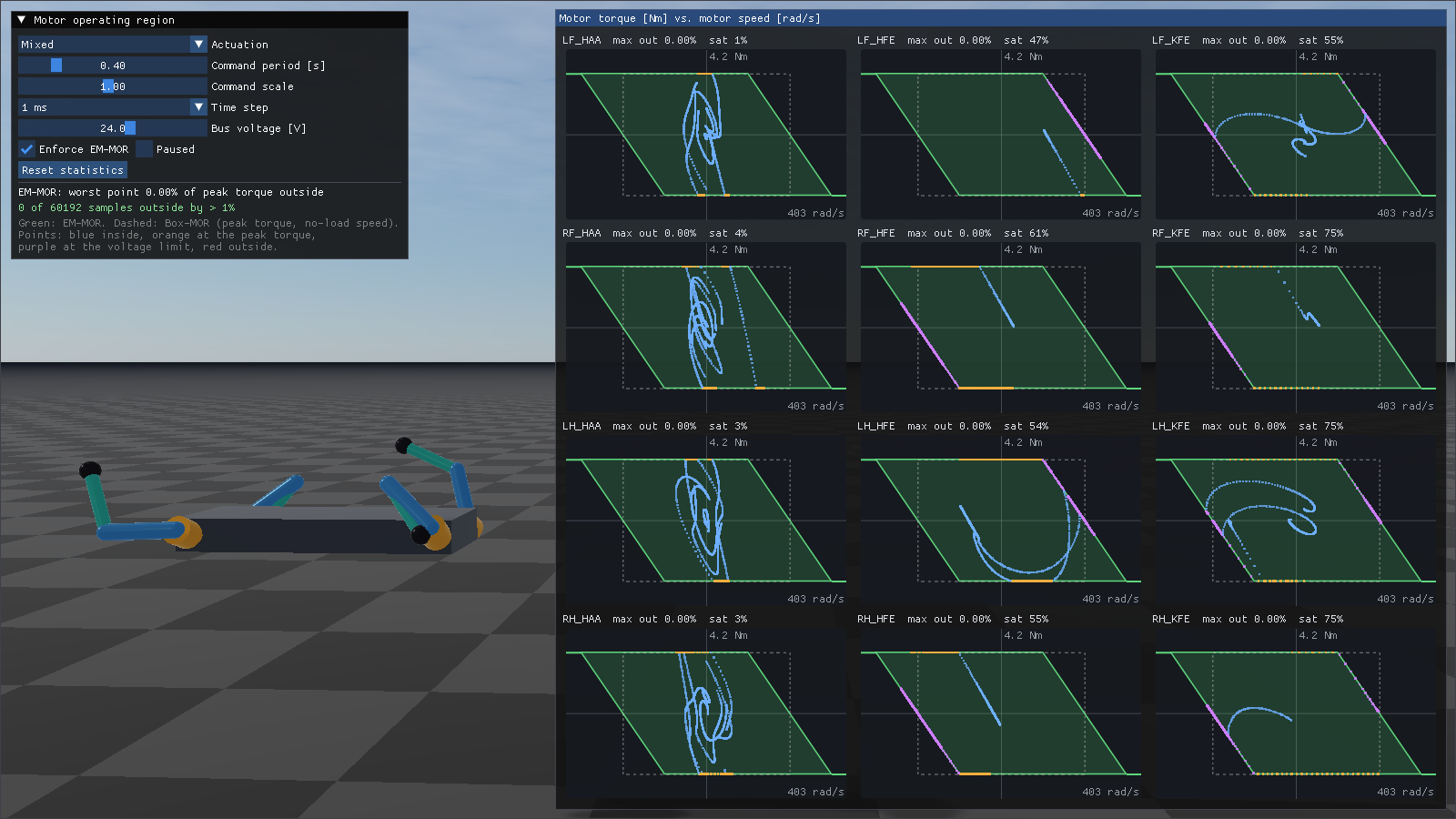Click the robot body in the 3D view
The width and height of the screenshot is (1456, 819).
[318, 531]
